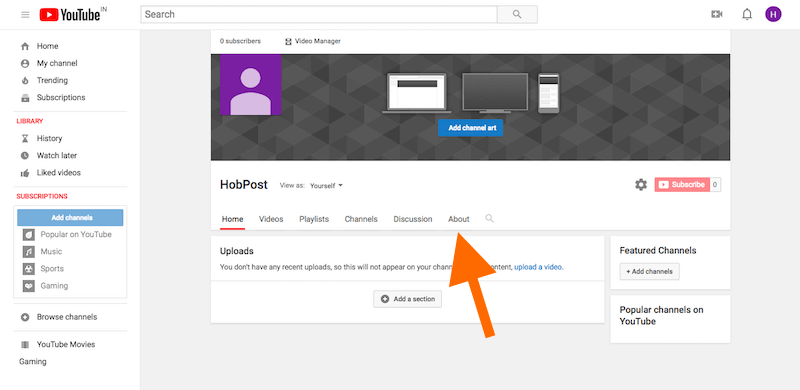
Task: Click the Watch later clock icon
Action: pyautogui.click(x=24, y=155)
